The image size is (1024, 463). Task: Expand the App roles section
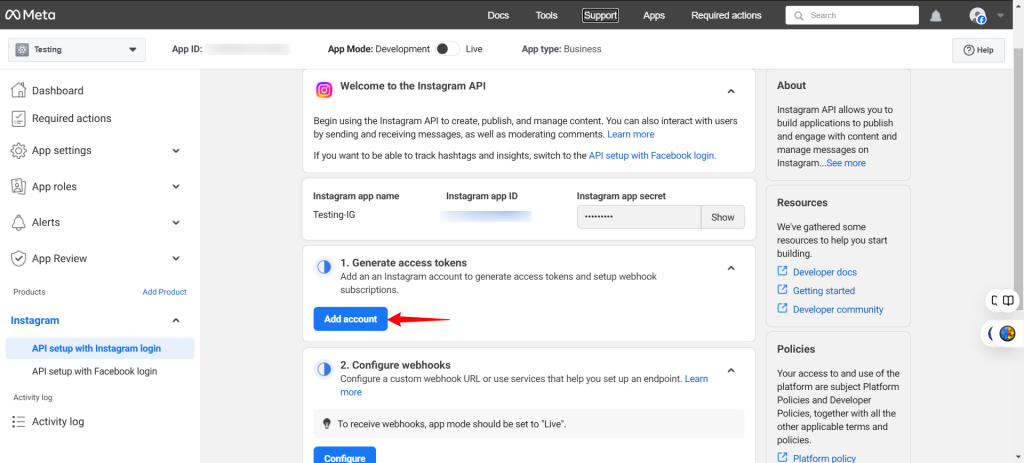pos(176,187)
